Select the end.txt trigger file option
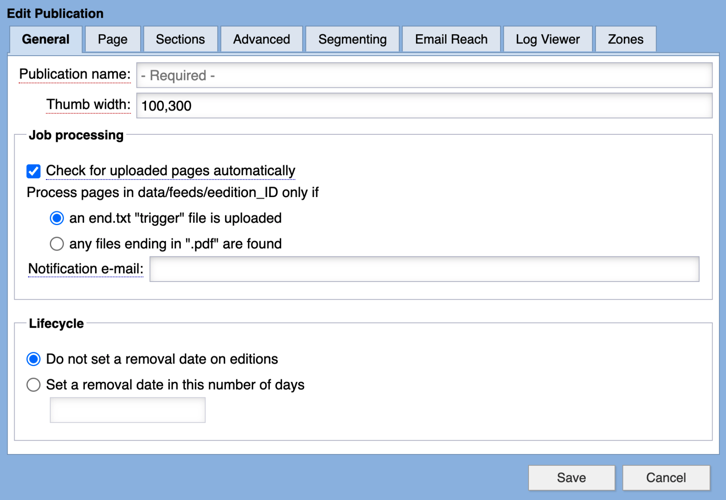Viewport: 726px width, 500px height. pyautogui.click(x=57, y=218)
